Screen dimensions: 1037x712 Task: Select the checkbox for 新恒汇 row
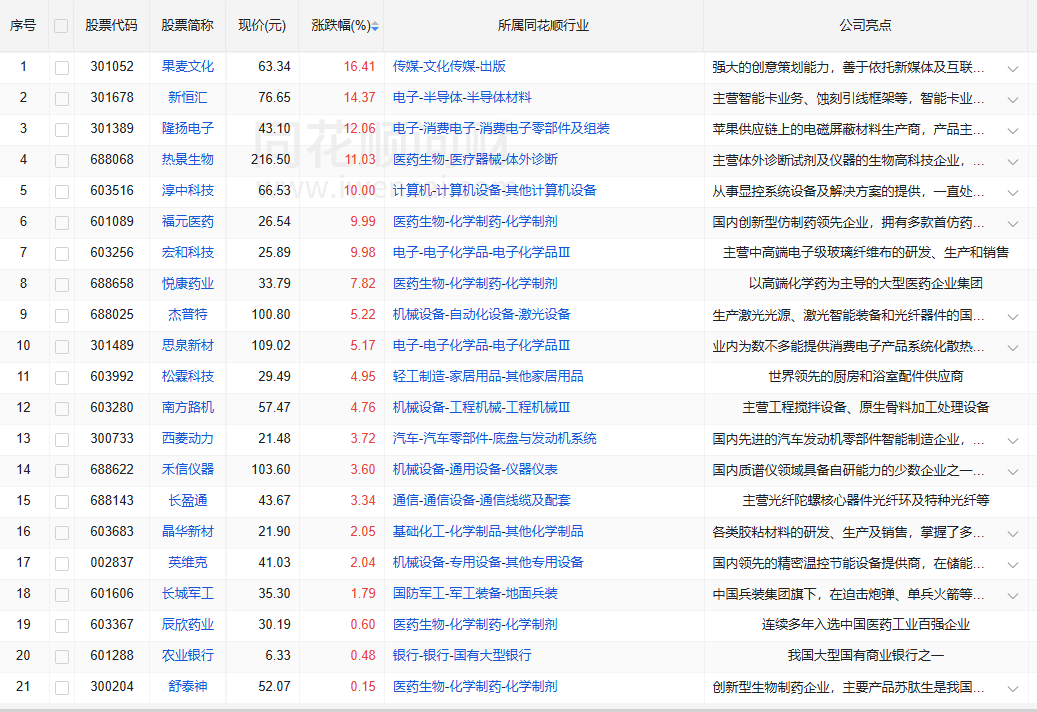coord(62,99)
